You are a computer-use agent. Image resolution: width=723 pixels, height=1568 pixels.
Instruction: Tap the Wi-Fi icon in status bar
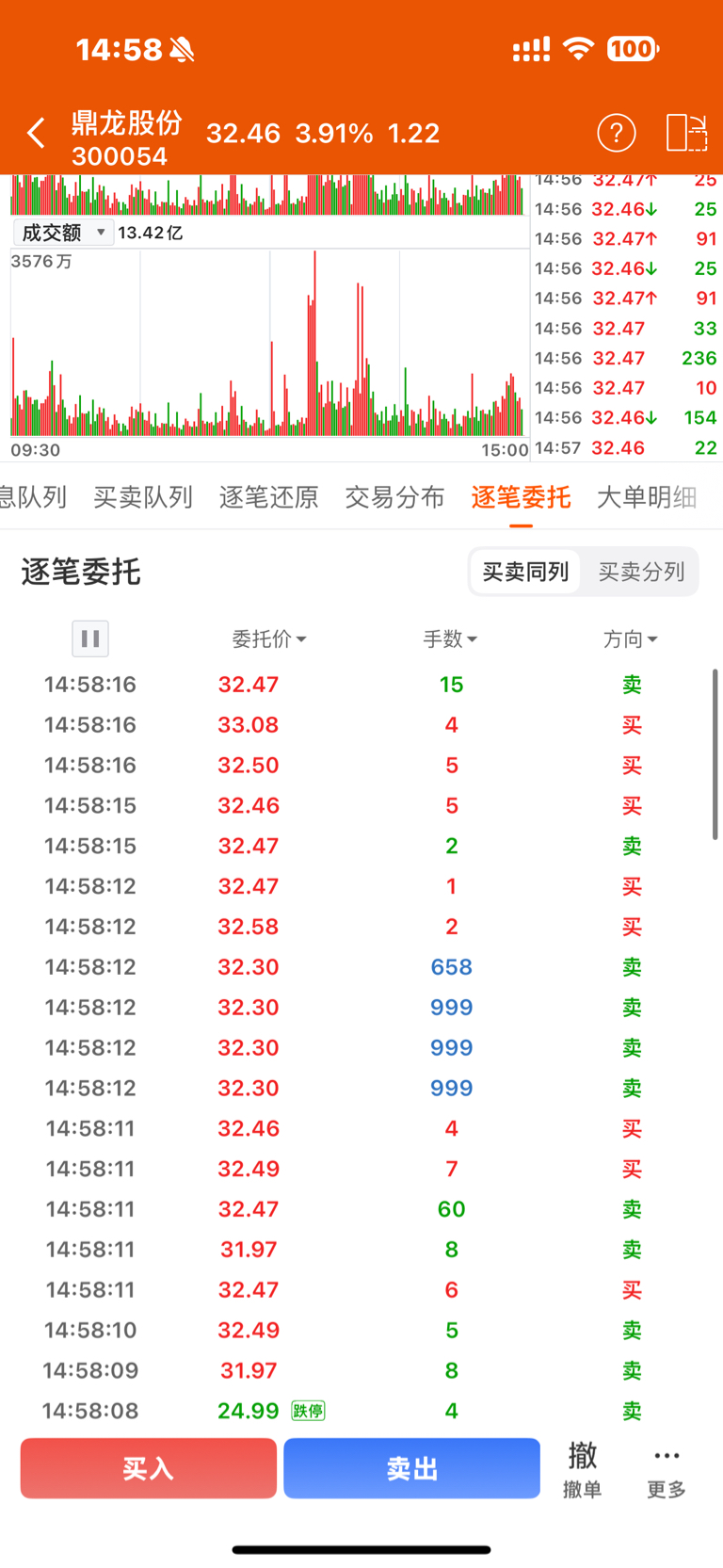click(x=579, y=49)
